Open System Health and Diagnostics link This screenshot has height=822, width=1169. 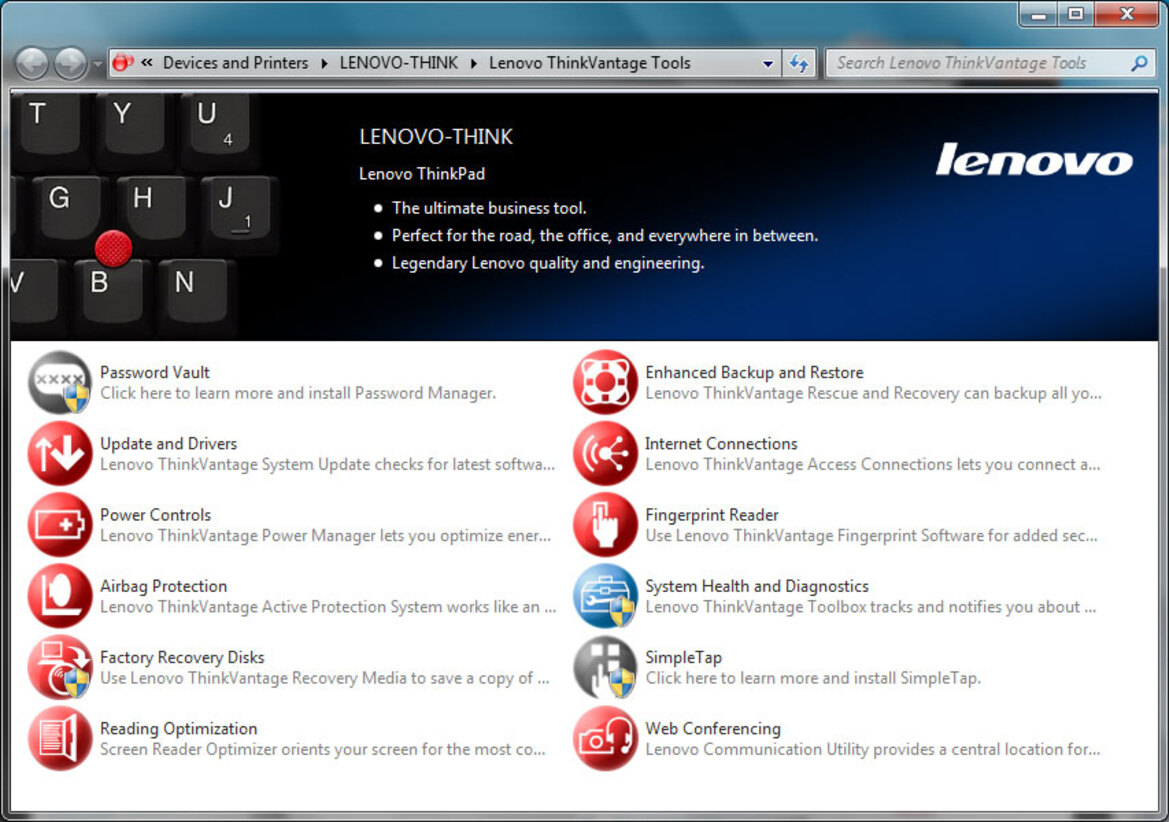point(757,586)
